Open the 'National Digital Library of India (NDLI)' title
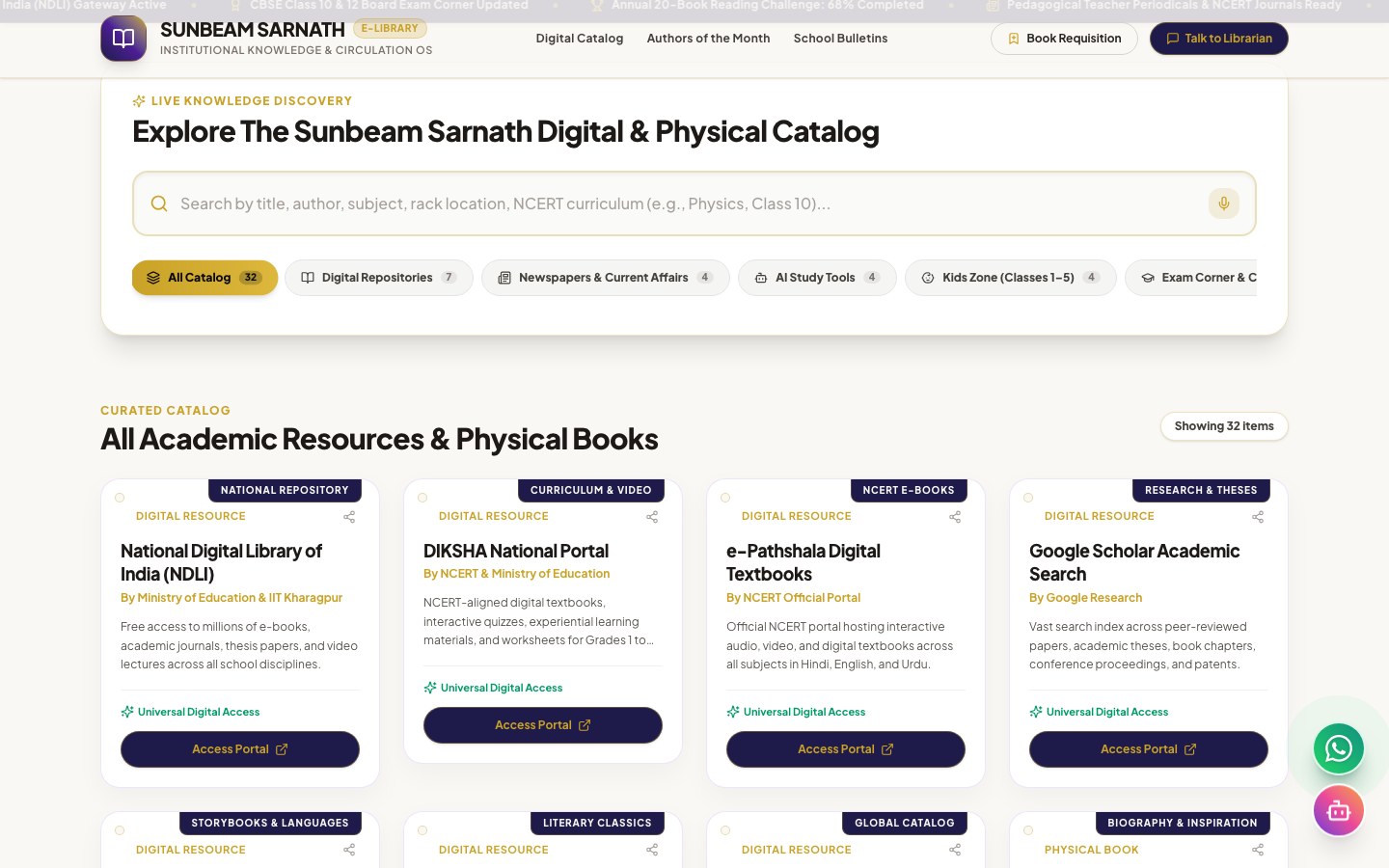The height and width of the screenshot is (868, 1389). coord(221,562)
